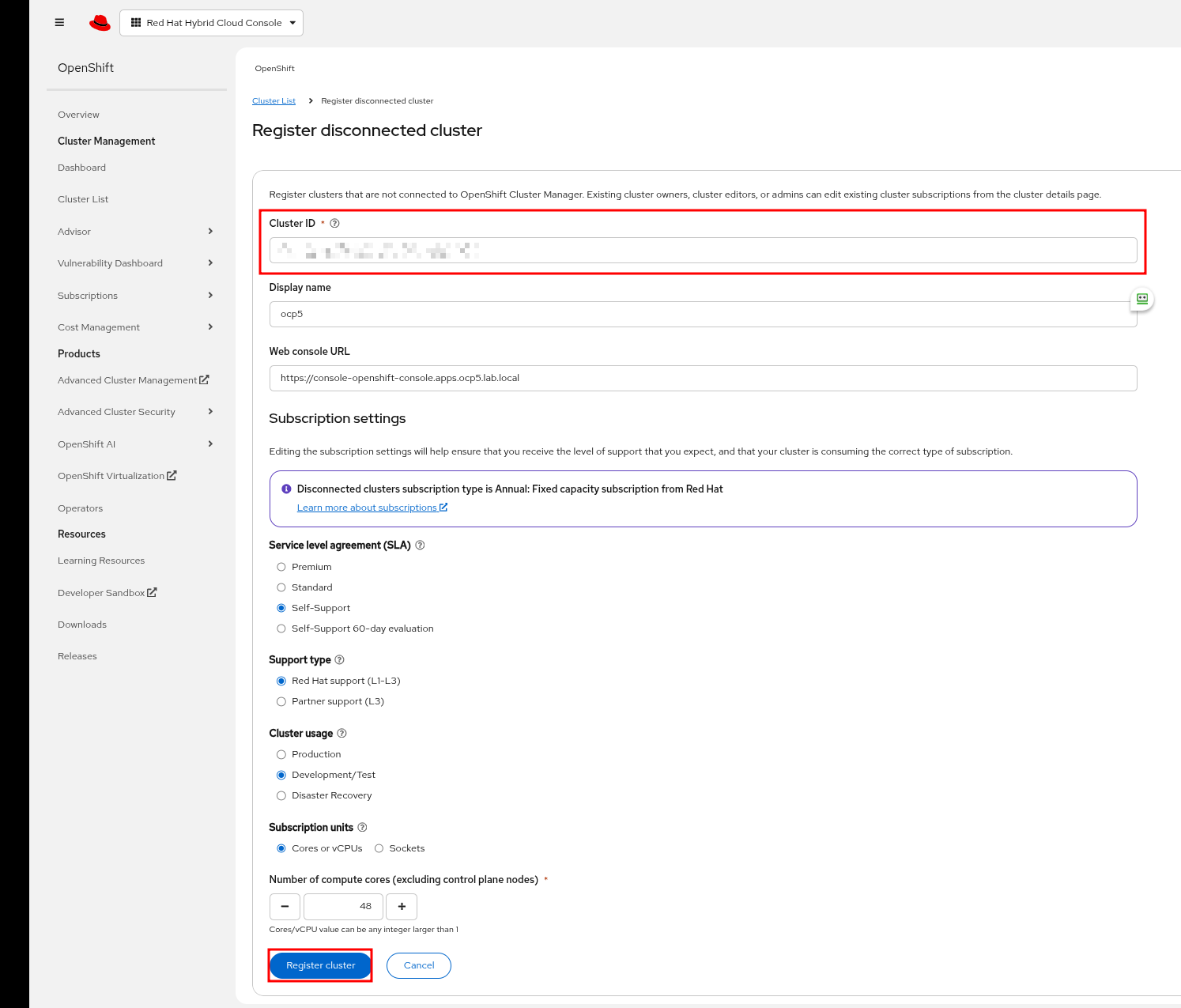Image resolution: width=1181 pixels, height=1008 pixels.
Task: Open Developer Sandbox in the sidebar
Action: 101,593
